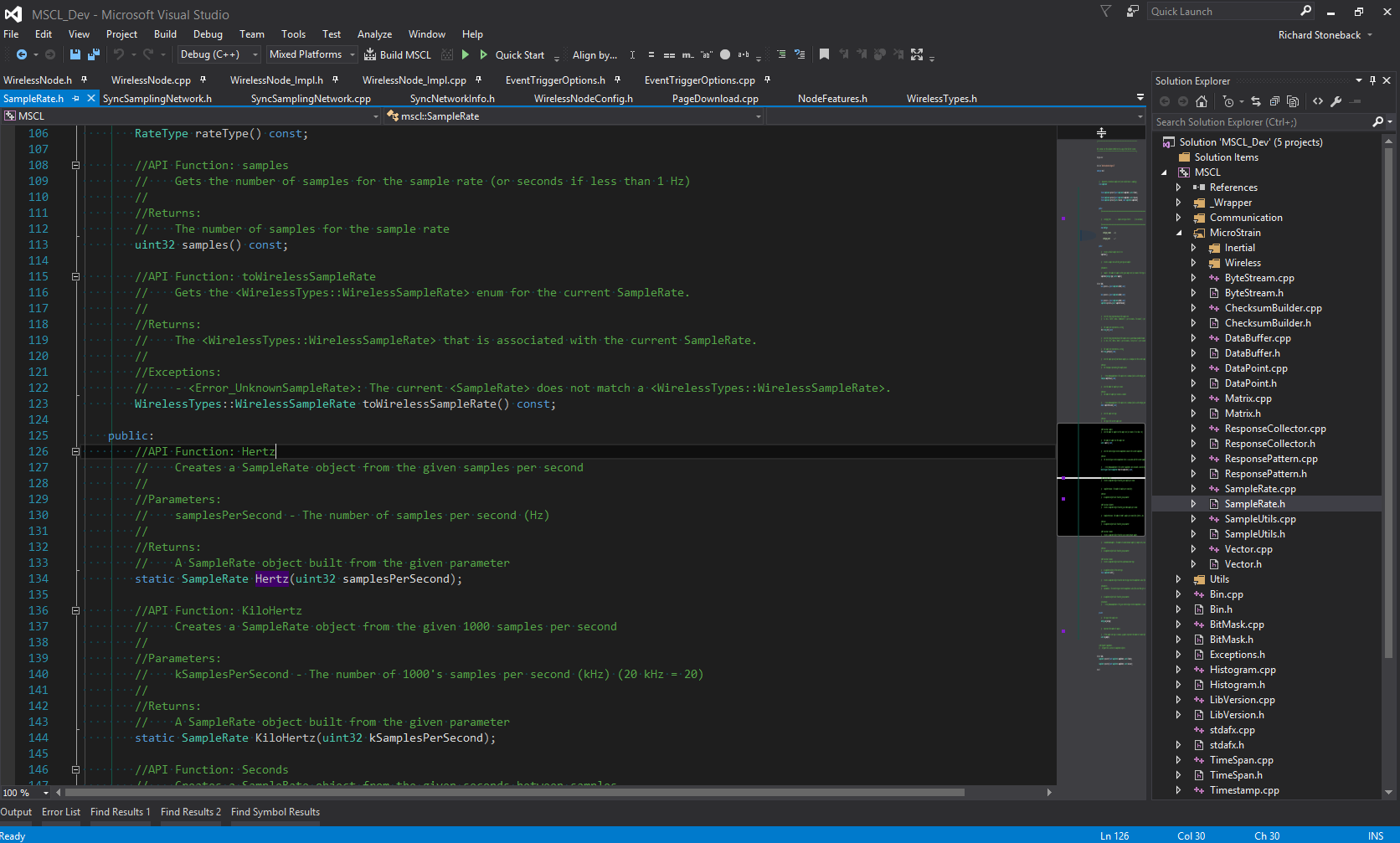Open the mscl::SampleRate type dropdown
The height and width of the screenshot is (843, 1400).
pyautogui.click(x=574, y=116)
